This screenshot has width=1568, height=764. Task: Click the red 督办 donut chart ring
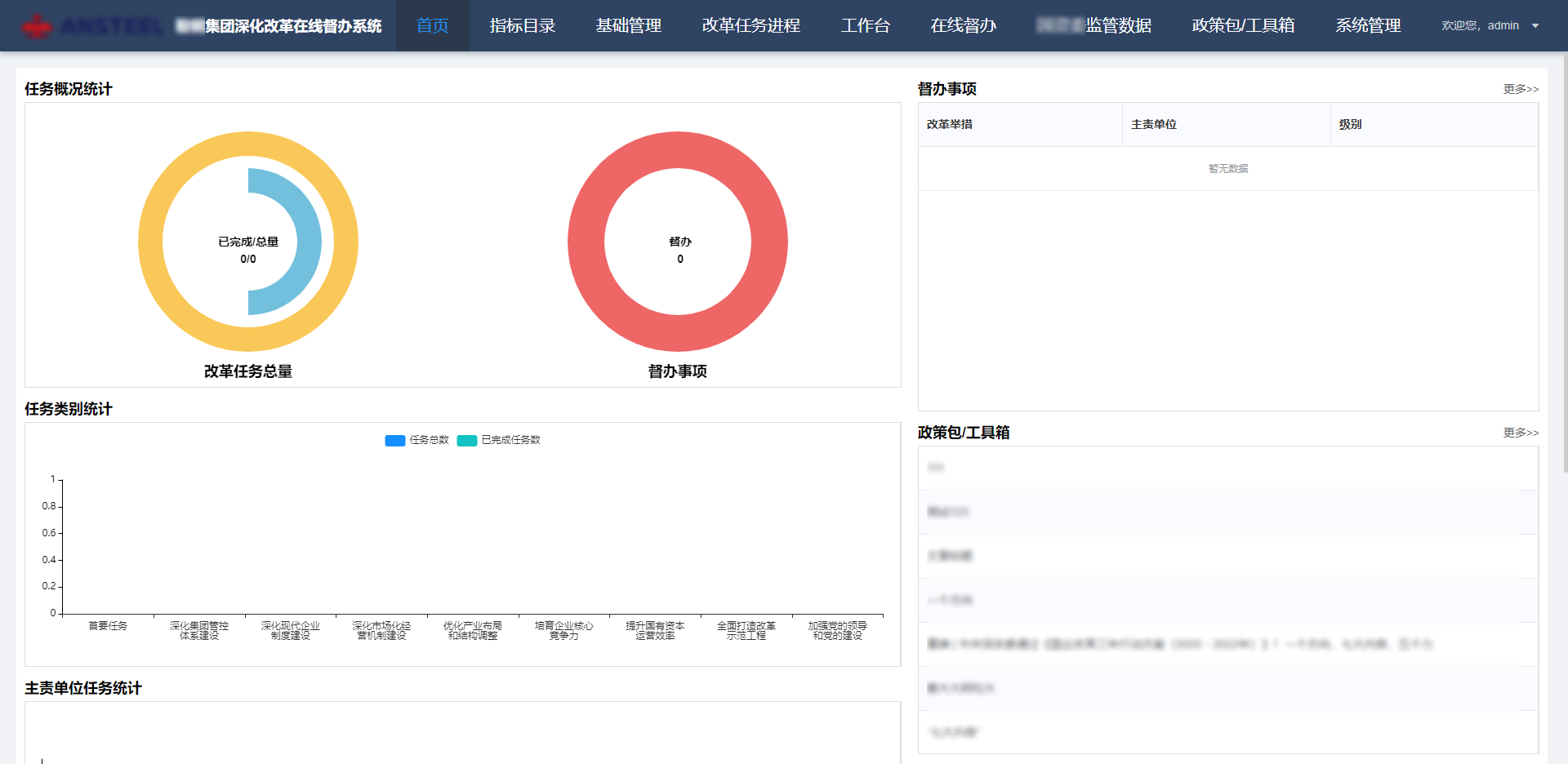586,242
